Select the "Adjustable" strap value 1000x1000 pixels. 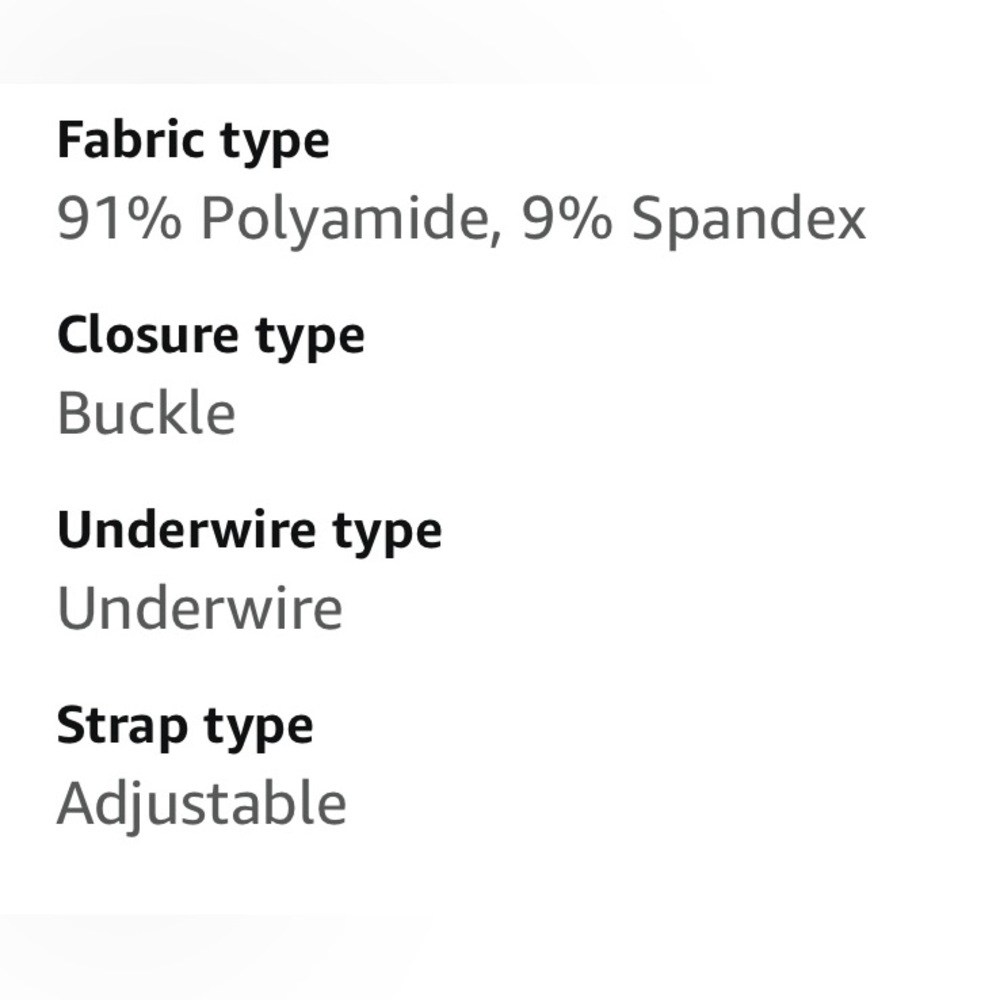pos(201,804)
